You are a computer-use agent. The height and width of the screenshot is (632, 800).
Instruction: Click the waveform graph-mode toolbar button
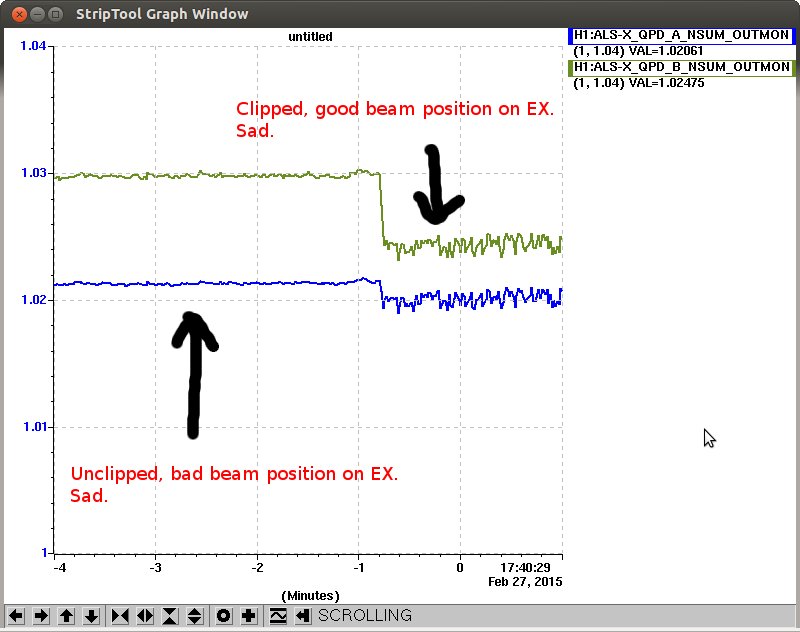coord(278,616)
